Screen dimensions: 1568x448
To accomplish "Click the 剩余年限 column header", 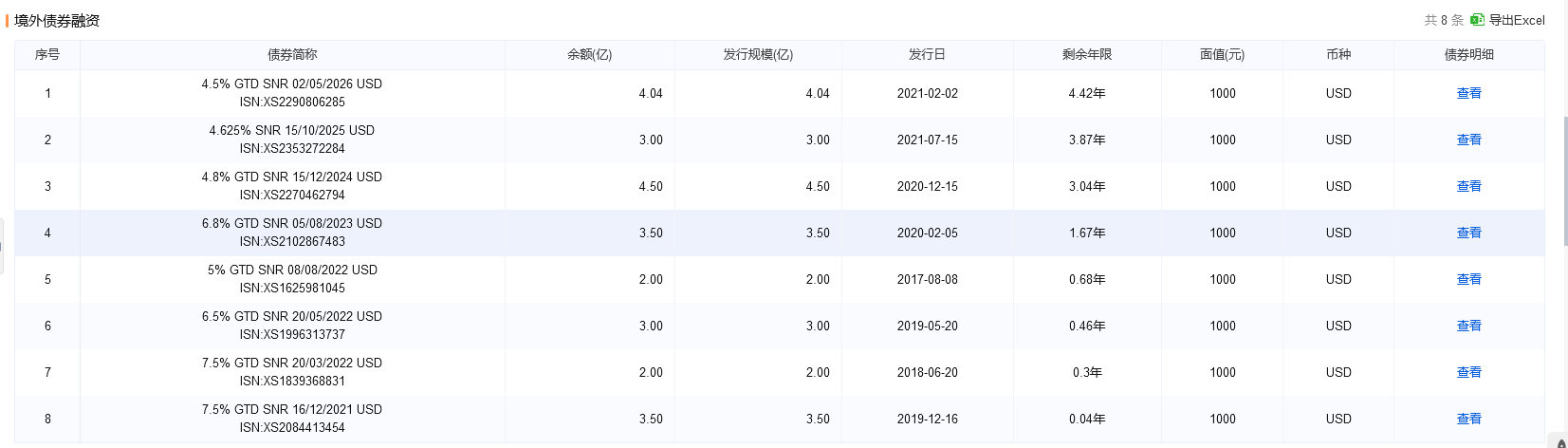I will (x=1087, y=55).
